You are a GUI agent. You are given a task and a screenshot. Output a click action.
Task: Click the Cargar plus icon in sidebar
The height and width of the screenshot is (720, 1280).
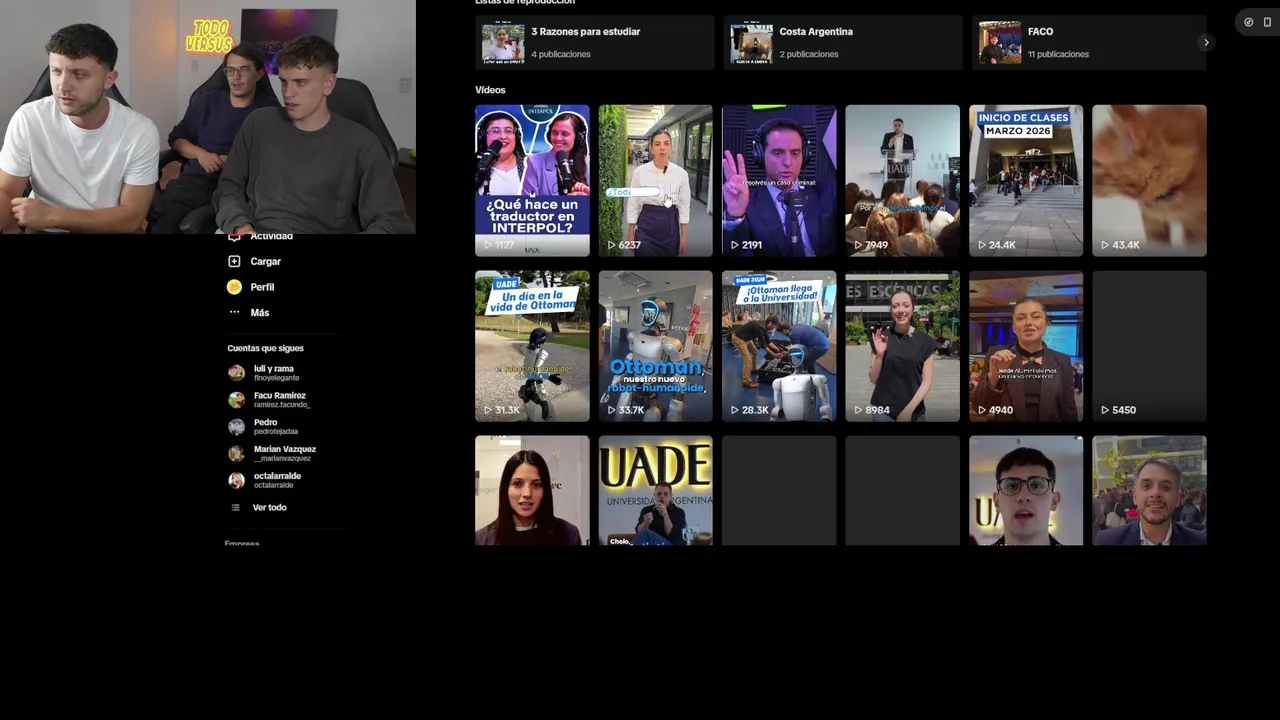pyautogui.click(x=234, y=261)
